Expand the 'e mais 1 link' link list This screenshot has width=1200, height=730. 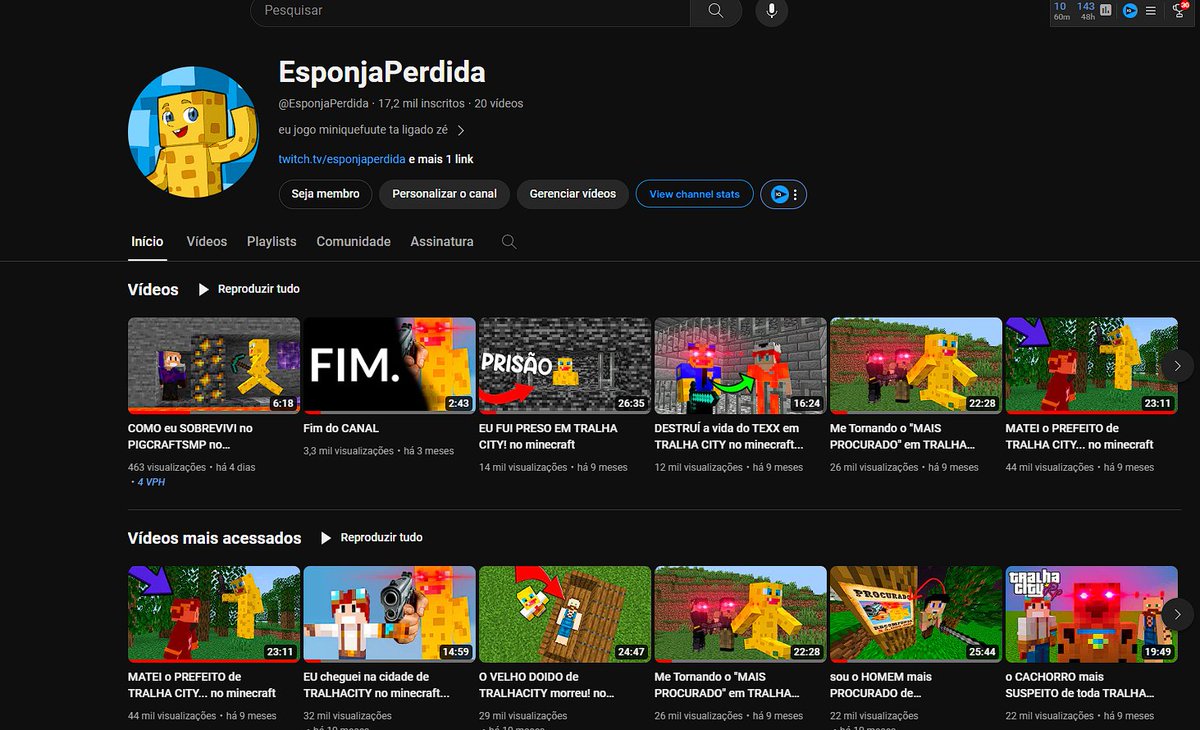441,158
